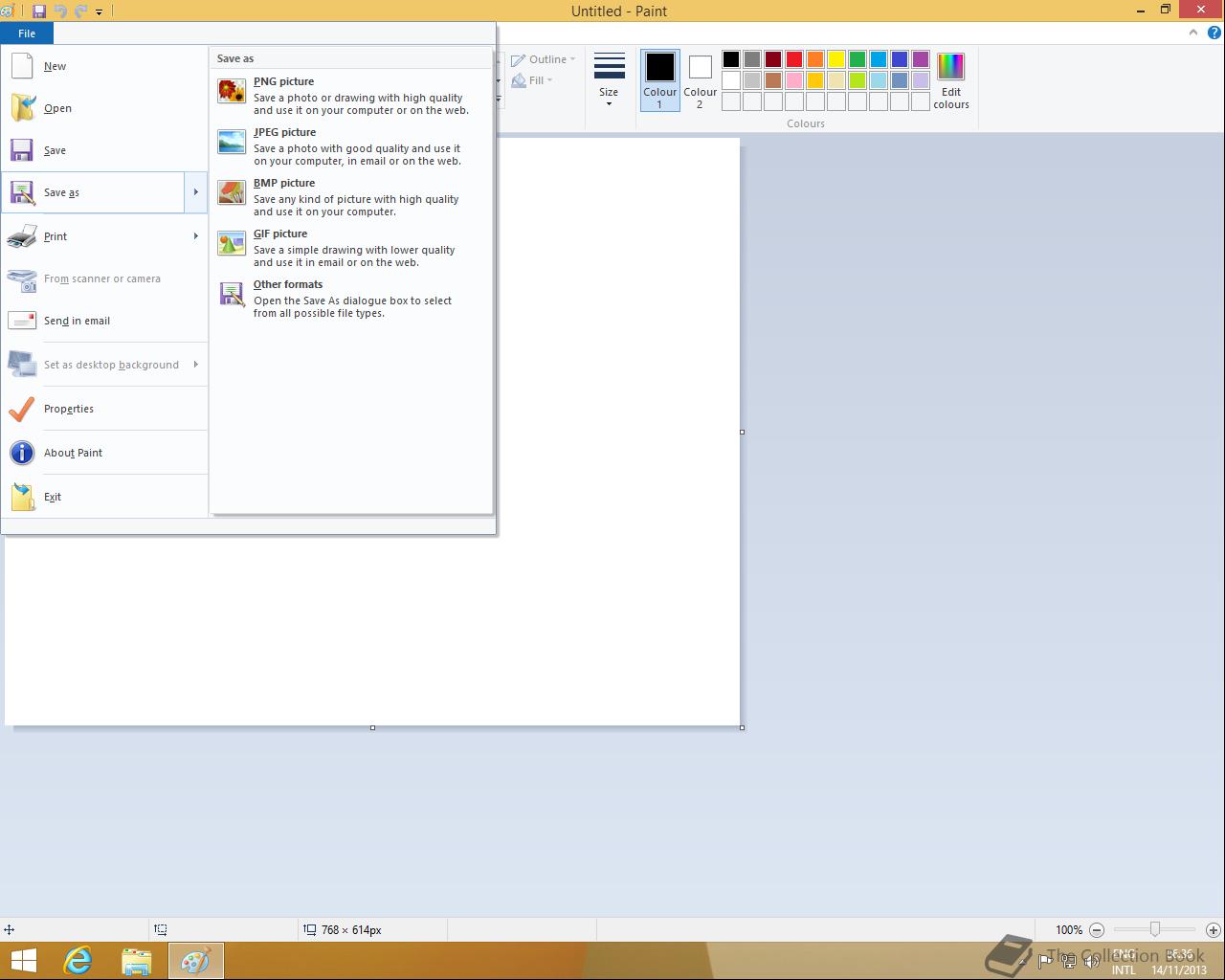This screenshot has width=1225, height=980.
Task: Expand the Print submenu arrow
Action: tap(195, 236)
